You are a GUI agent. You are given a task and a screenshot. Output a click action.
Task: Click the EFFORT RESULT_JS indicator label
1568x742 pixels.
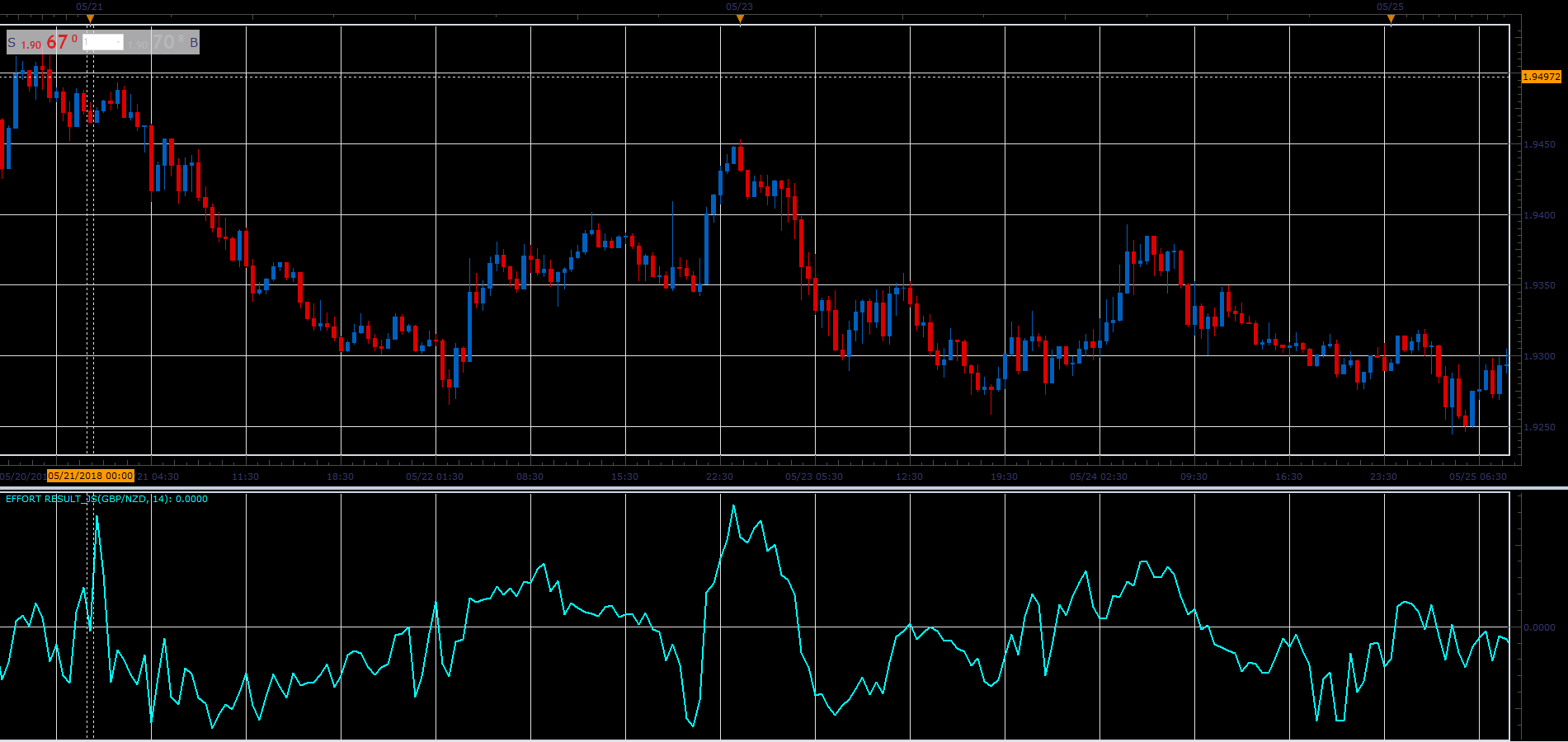click(106, 499)
